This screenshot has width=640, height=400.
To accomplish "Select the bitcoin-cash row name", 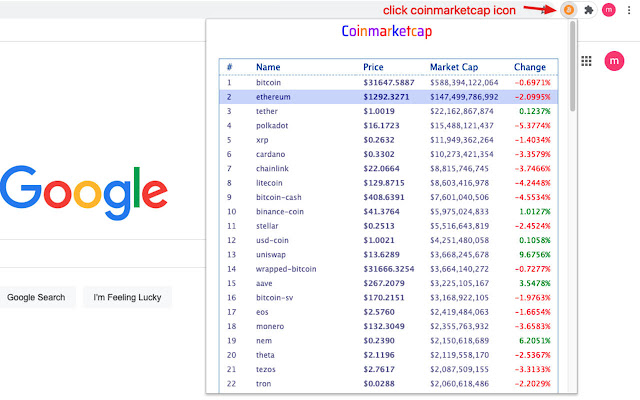I will [278, 197].
